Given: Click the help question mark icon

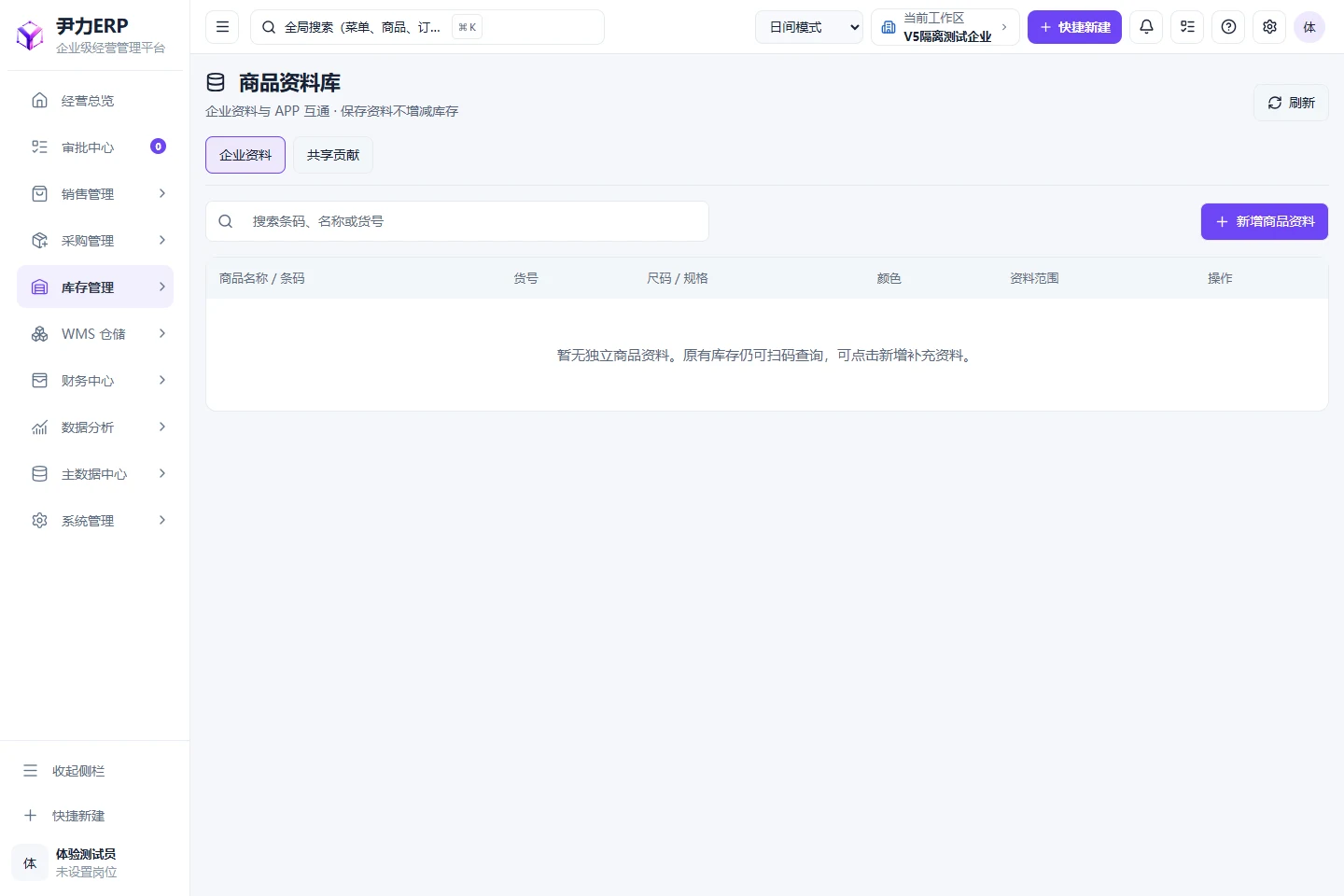Looking at the screenshot, I should coord(1228,27).
